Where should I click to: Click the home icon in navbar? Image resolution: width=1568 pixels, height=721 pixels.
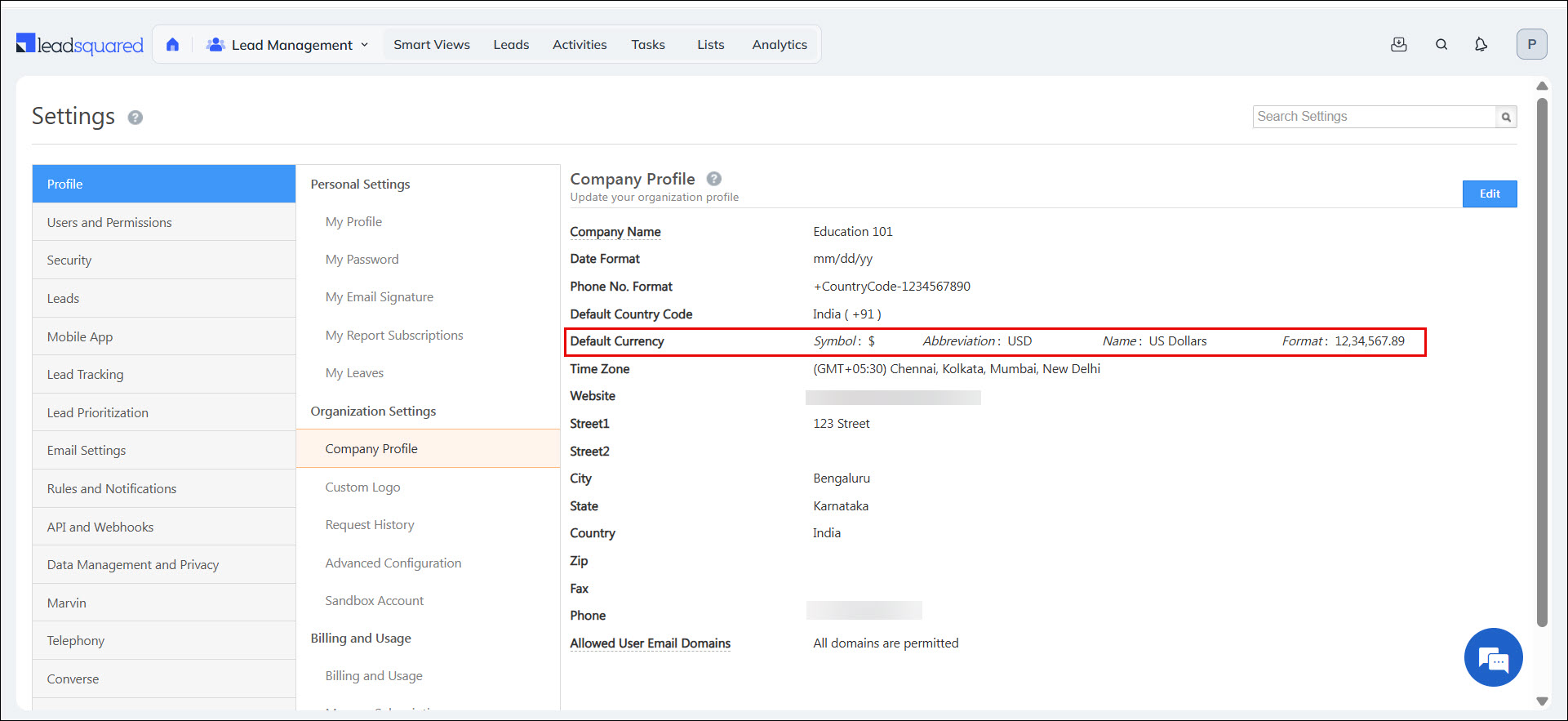(x=172, y=45)
